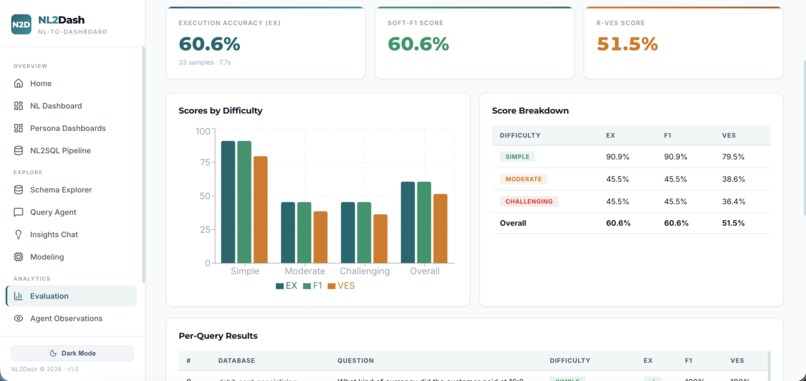Click the NL Dashboard grid icon
This screenshot has height=381, width=806.
pos(19,106)
